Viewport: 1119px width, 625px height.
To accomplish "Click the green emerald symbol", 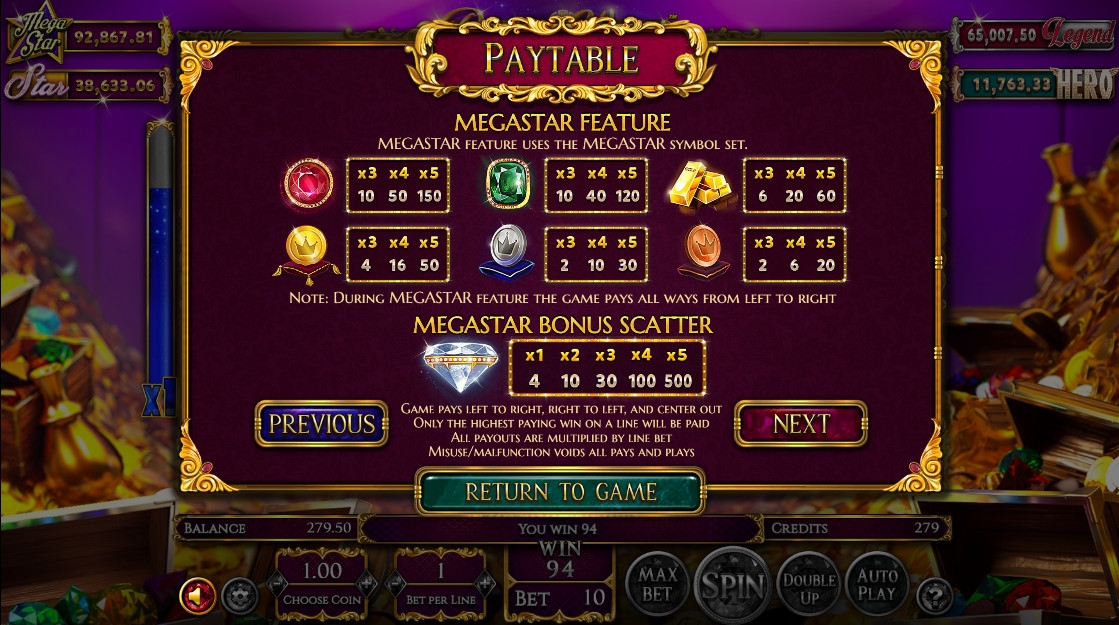I will [508, 184].
